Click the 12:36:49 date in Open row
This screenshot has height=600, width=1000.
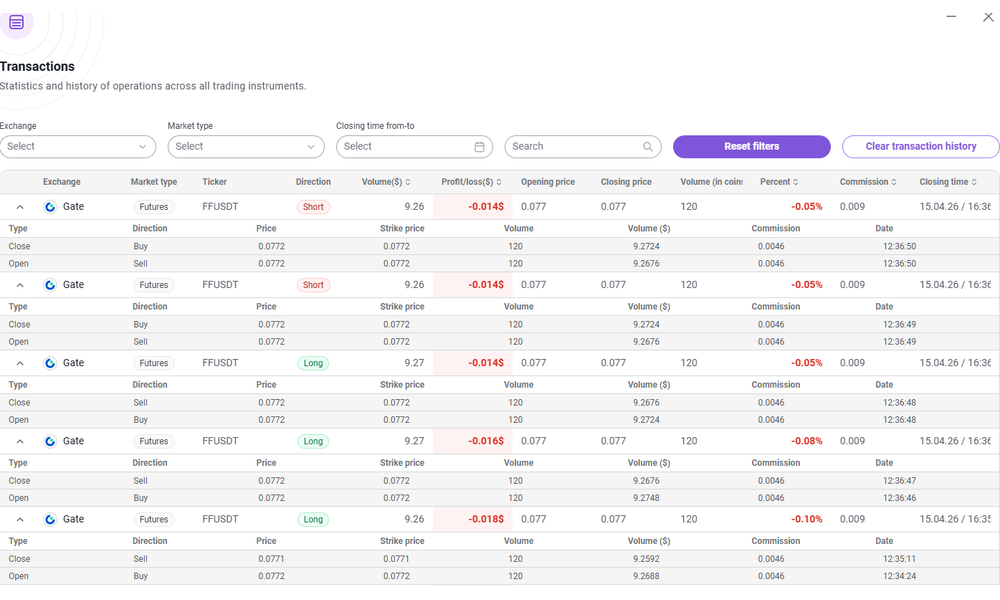click(899, 342)
